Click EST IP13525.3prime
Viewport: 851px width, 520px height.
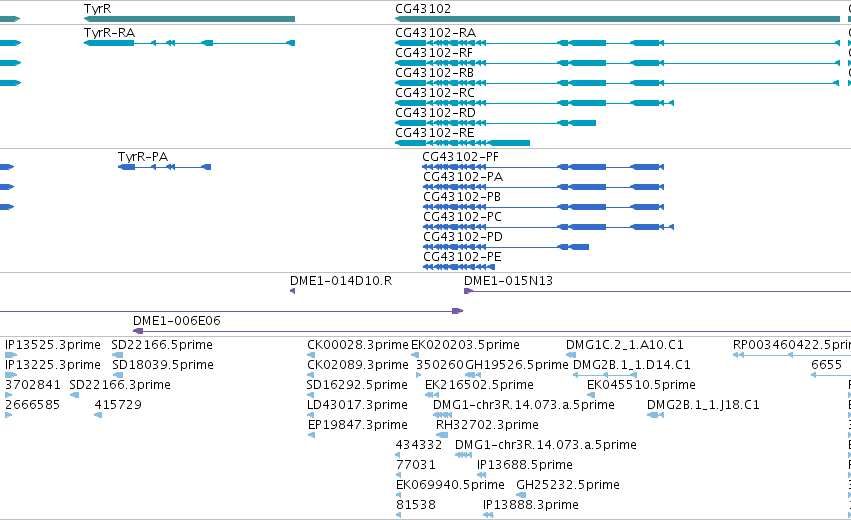click(53, 345)
